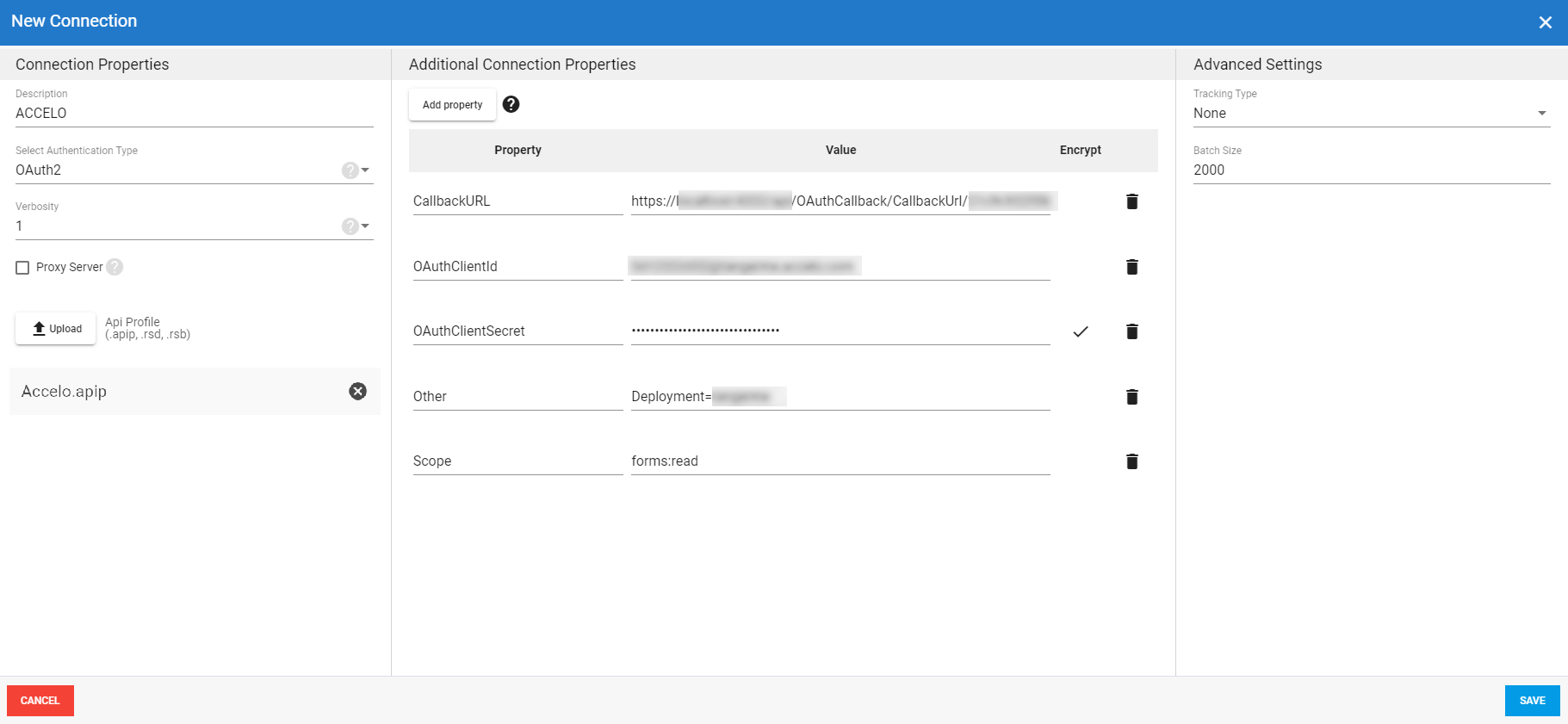Enable the Proxy Server checkbox
This screenshot has height=724, width=1568.
coord(22,268)
